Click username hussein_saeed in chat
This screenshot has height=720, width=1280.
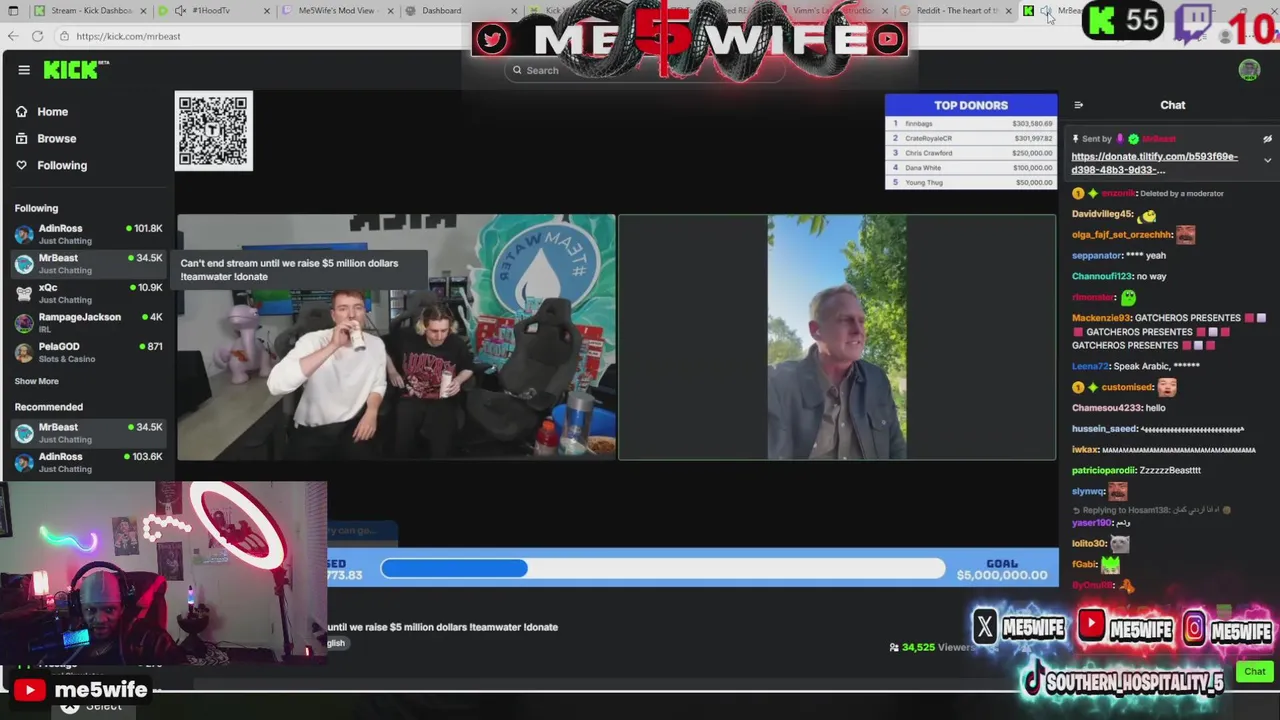tap(1104, 429)
